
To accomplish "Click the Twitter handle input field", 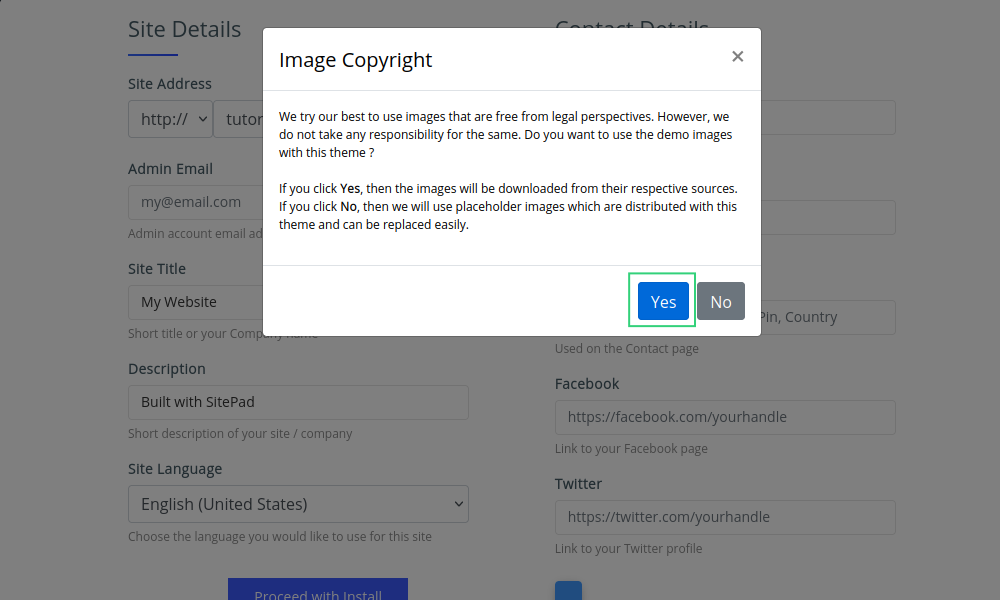I will (x=725, y=517).
